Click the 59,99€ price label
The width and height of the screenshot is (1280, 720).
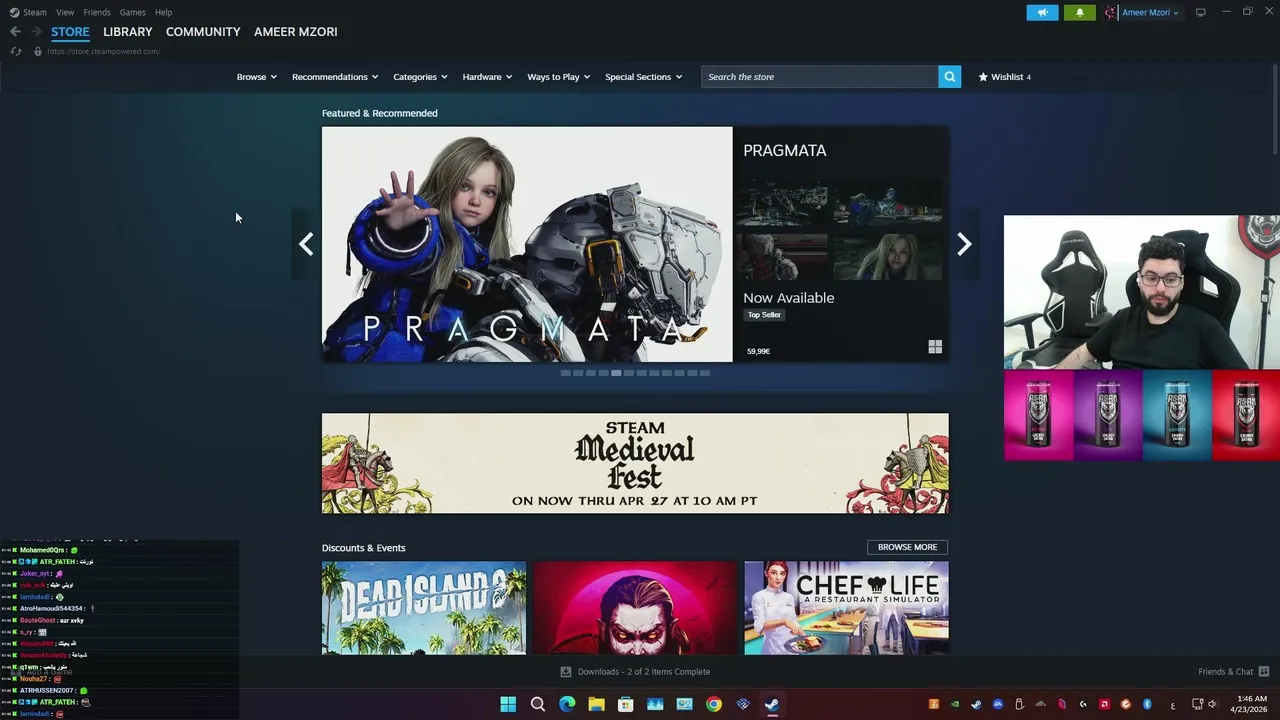point(758,351)
